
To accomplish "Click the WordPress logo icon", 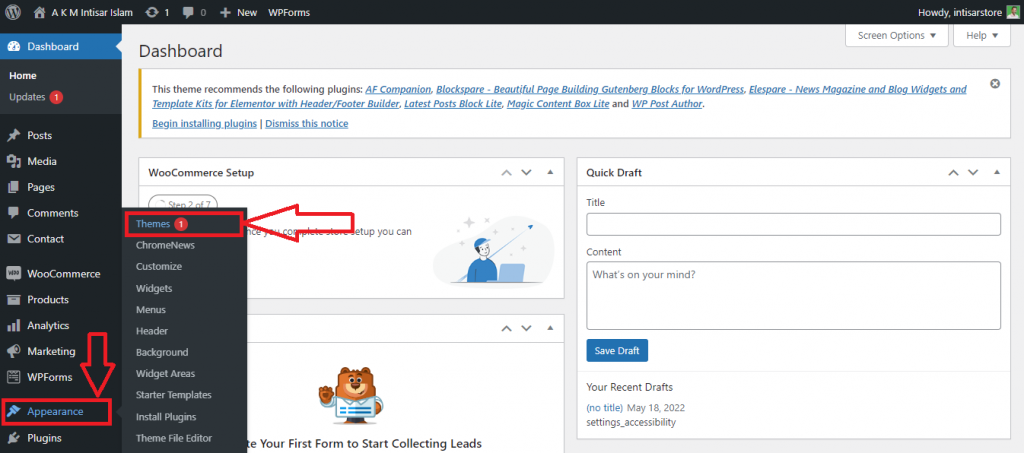I will point(13,12).
